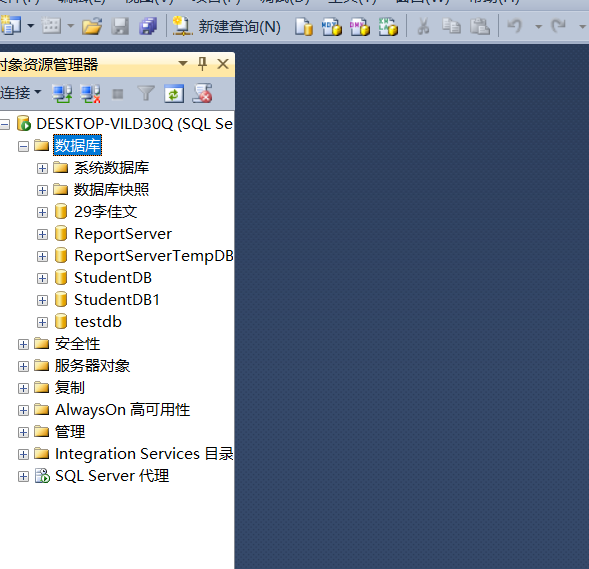Select the 管理 folder

point(70,432)
